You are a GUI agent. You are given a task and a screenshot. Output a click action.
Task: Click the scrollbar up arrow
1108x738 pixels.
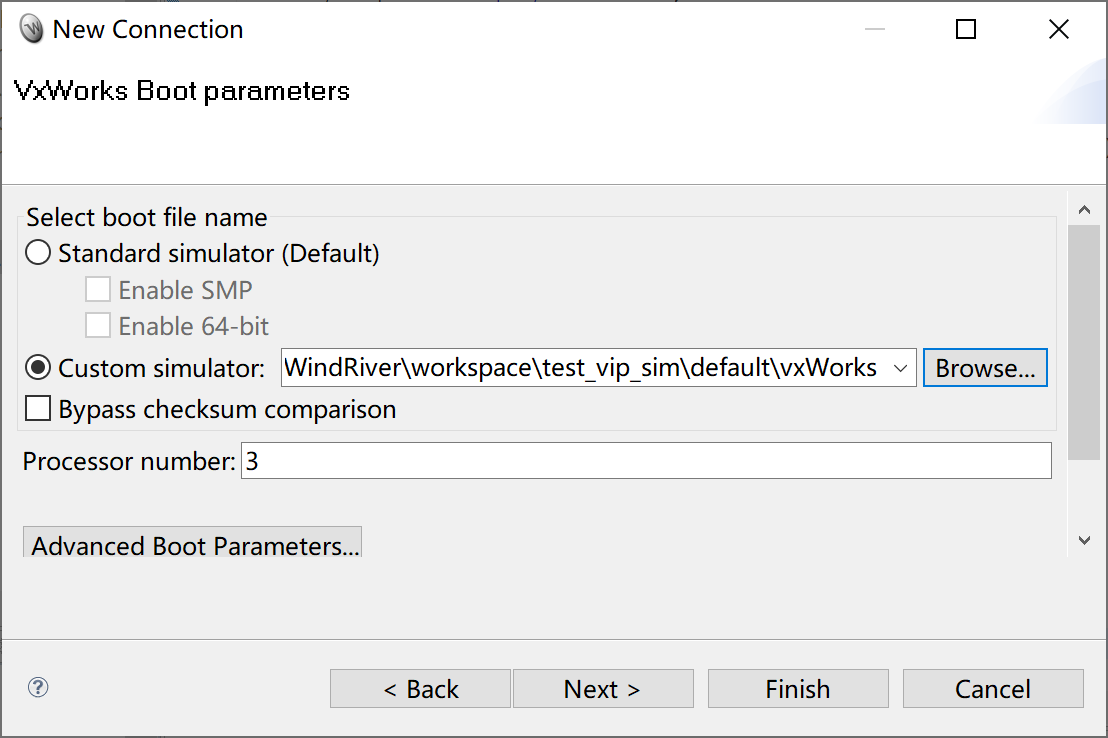(x=1085, y=209)
